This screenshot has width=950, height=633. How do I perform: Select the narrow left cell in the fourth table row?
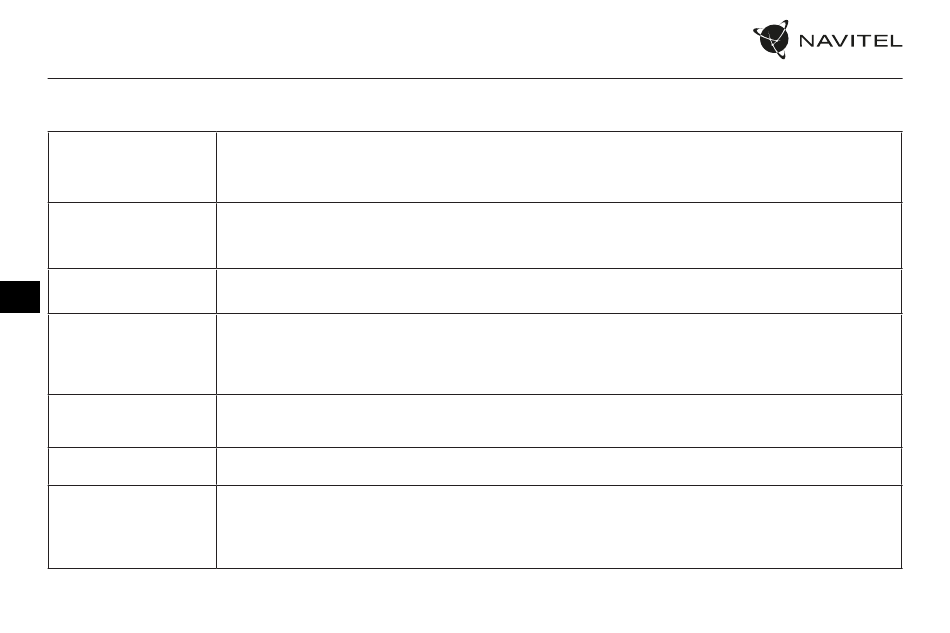pos(132,354)
